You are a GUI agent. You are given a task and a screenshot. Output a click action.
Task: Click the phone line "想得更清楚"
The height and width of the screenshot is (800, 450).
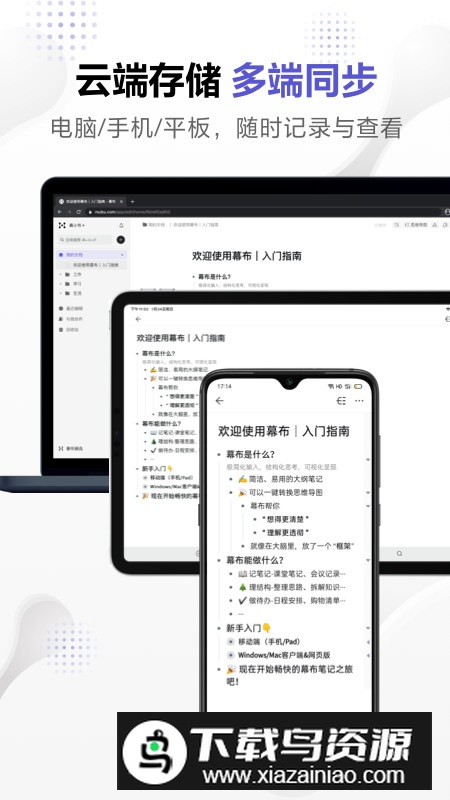coord(286,519)
